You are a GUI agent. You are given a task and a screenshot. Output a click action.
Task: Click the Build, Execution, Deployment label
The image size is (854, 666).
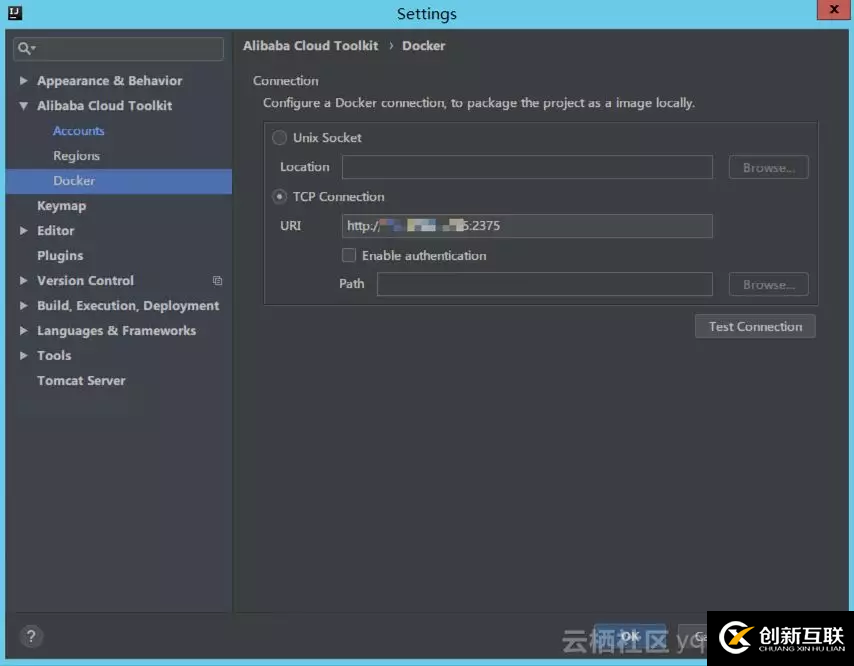pos(128,305)
